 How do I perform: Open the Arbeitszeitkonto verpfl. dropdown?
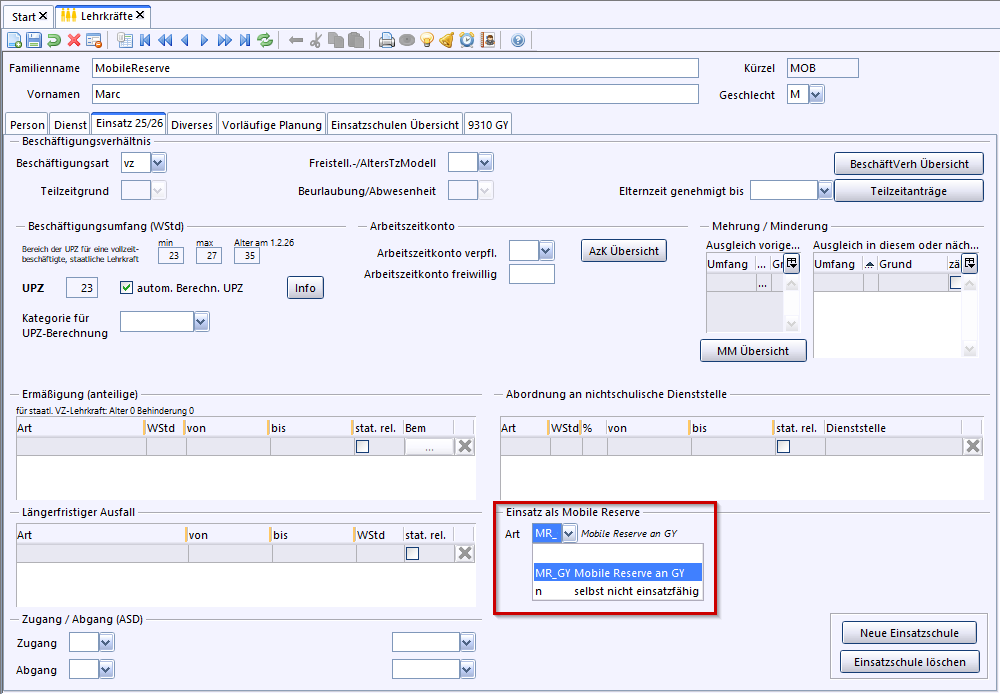click(x=546, y=251)
